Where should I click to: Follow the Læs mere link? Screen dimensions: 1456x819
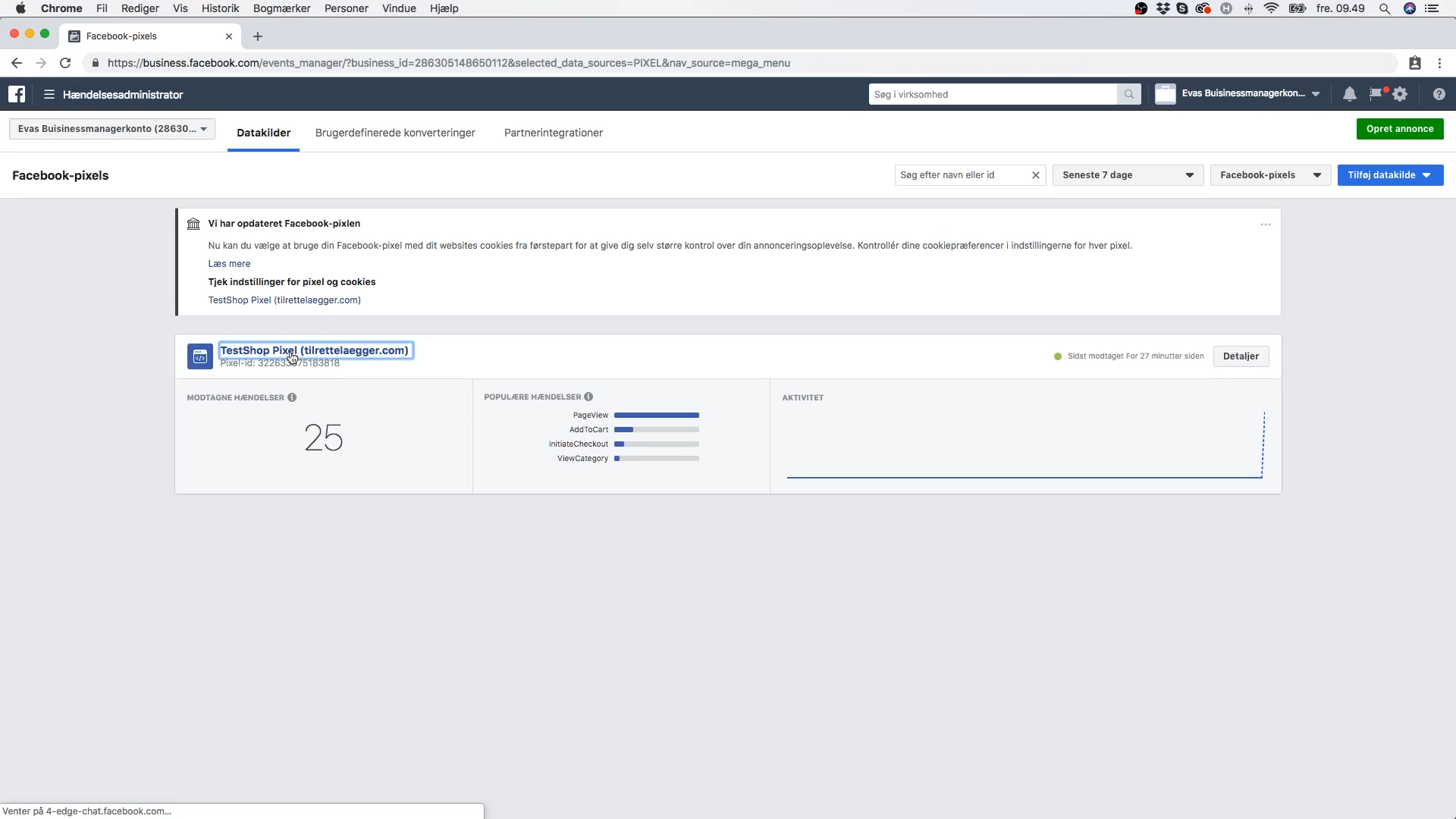[229, 264]
